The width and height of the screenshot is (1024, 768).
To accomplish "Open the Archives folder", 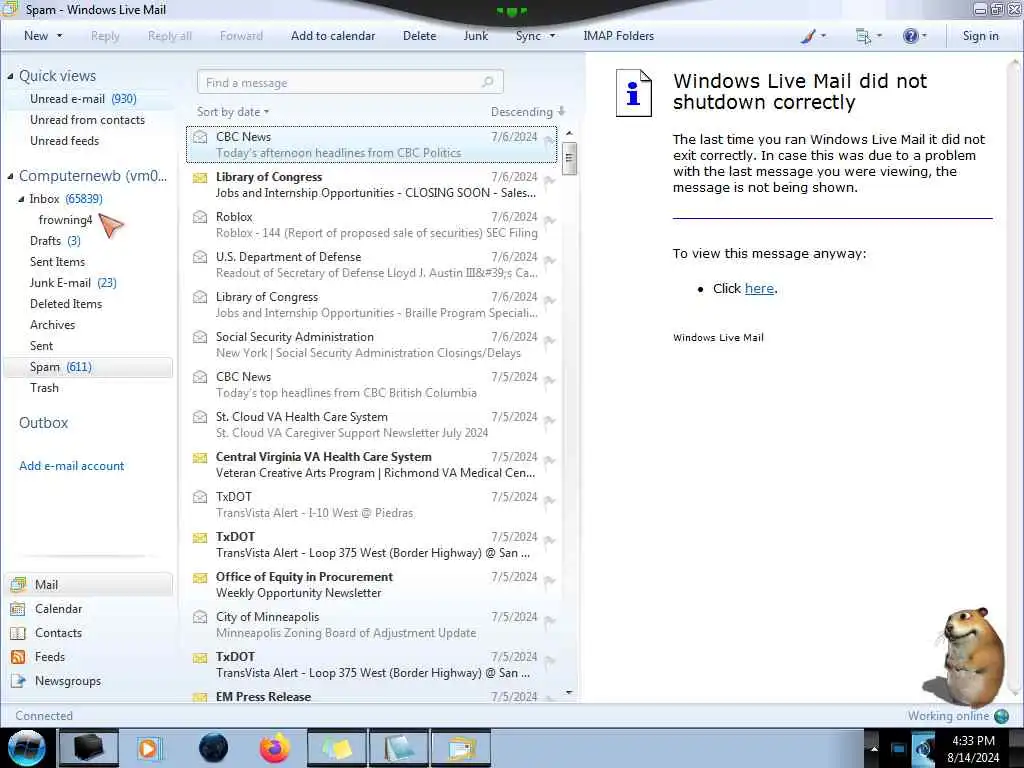I will [52, 325].
